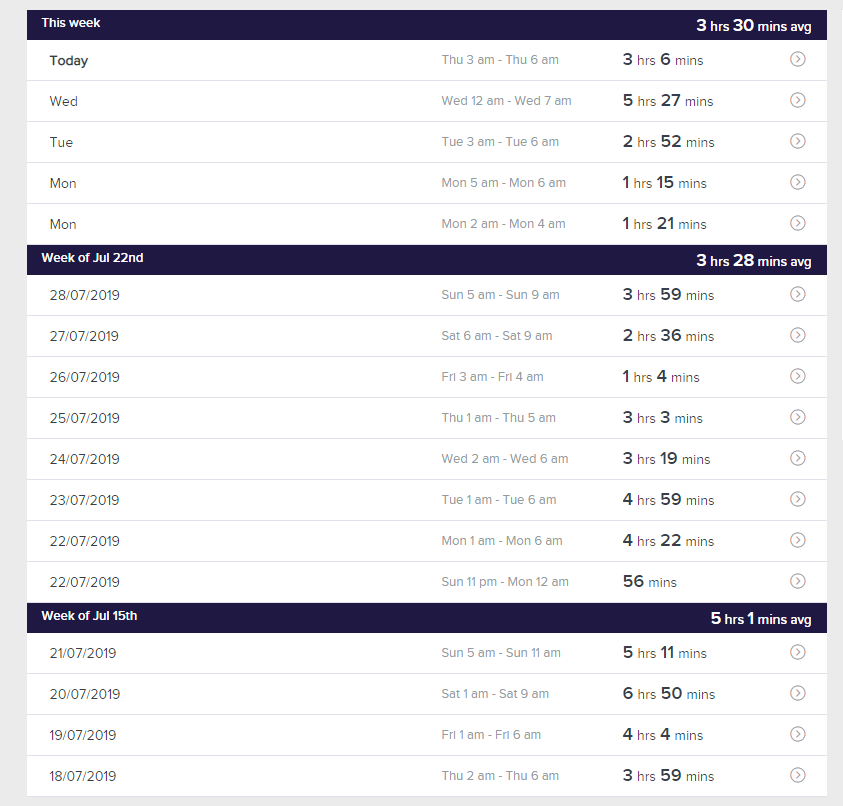This screenshot has height=806, width=843.
Task: Click 'Mon 1 am - Mon 6 am' time range
Action: 501,541
